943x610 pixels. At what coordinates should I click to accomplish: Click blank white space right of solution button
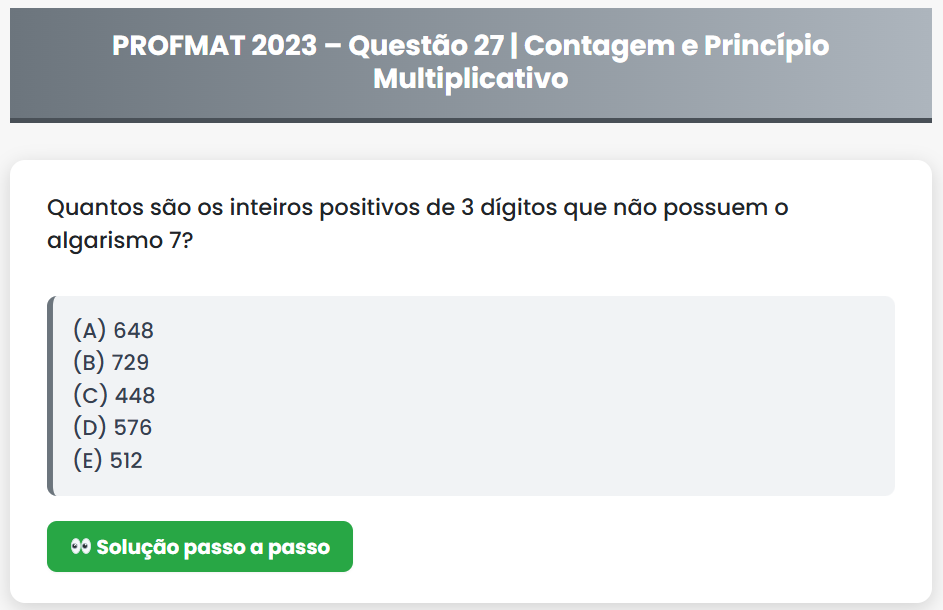pos(640,547)
